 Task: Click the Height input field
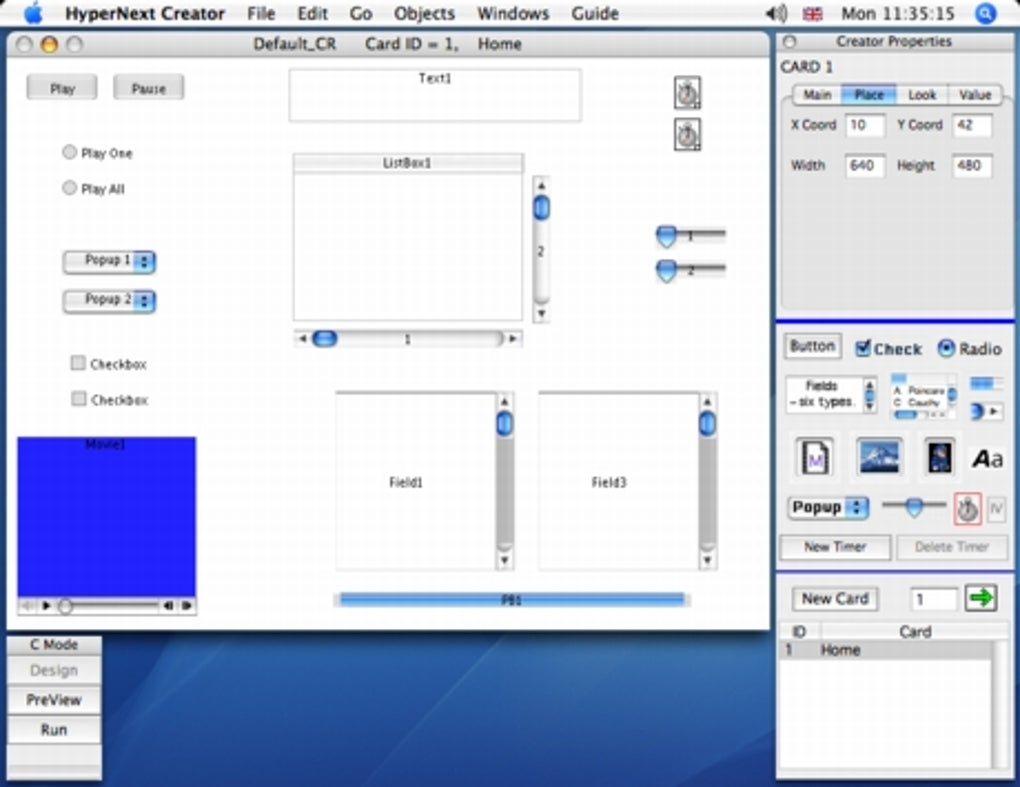(972, 166)
